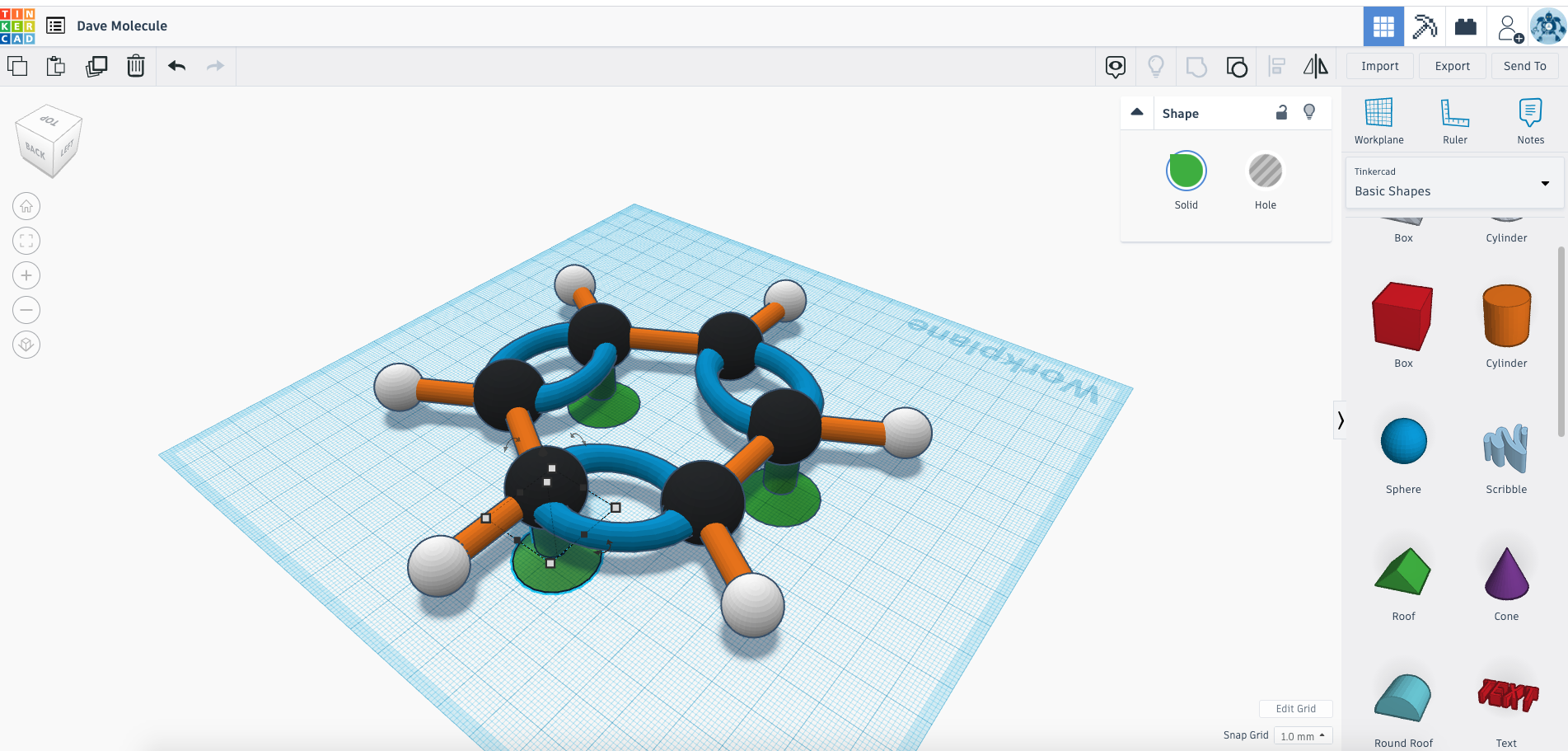The width and height of the screenshot is (1568, 751).
Task: Click the Home view icon
Action: tap(26, 206)
